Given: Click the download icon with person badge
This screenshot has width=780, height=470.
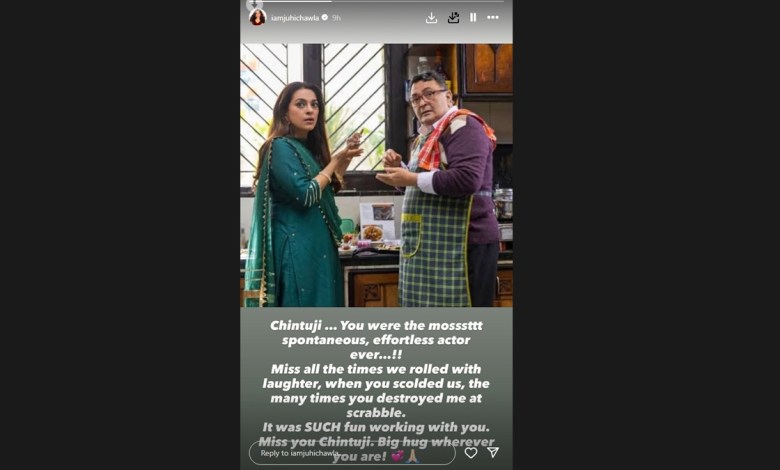Looking at the screenshot, I should 453,17.
